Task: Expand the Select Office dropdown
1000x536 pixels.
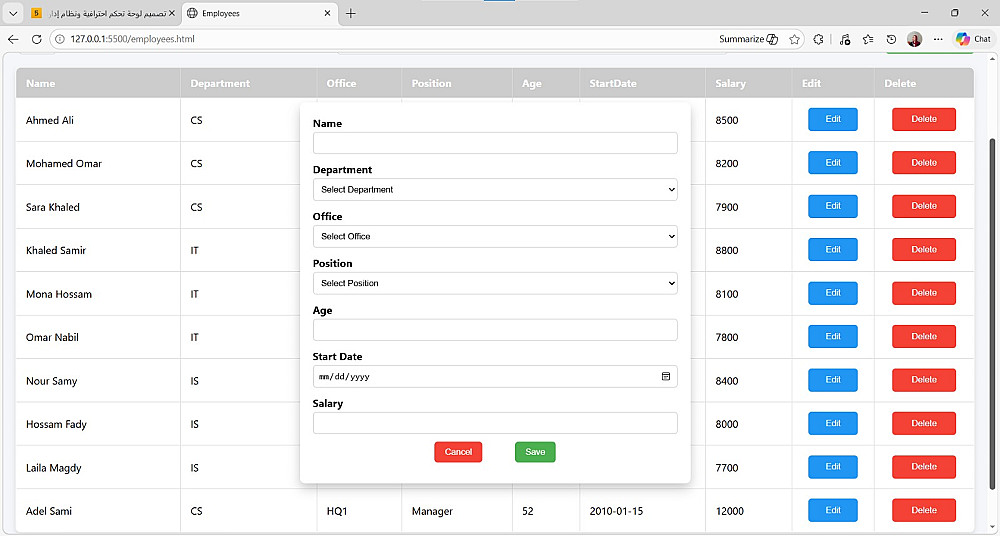Action: pyautogui.click(x=495, y=236)
